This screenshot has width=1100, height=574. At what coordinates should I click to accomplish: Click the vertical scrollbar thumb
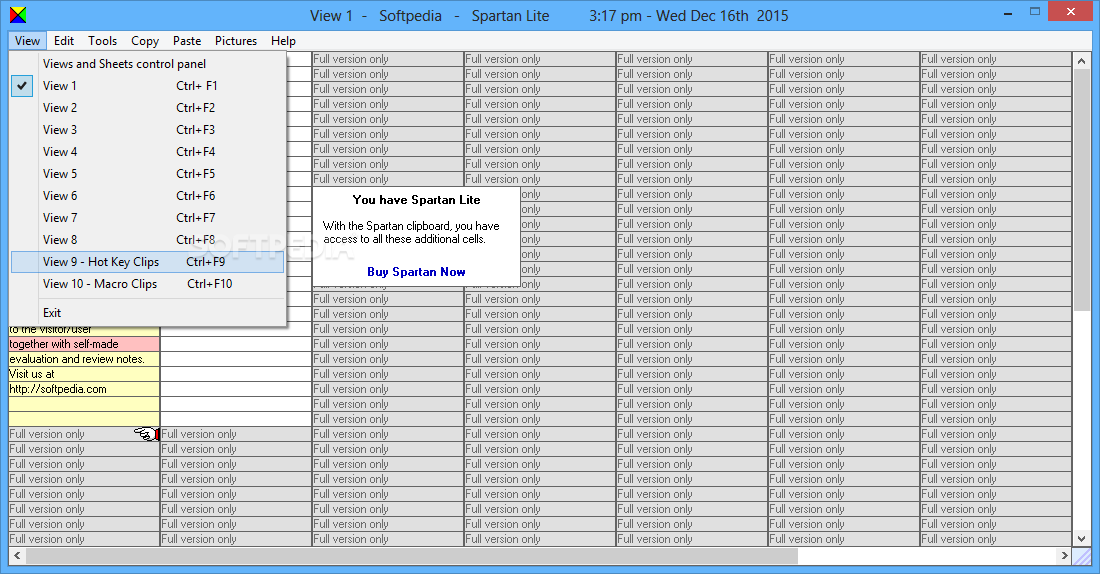pyautogui.click(x=1081, y=190)
